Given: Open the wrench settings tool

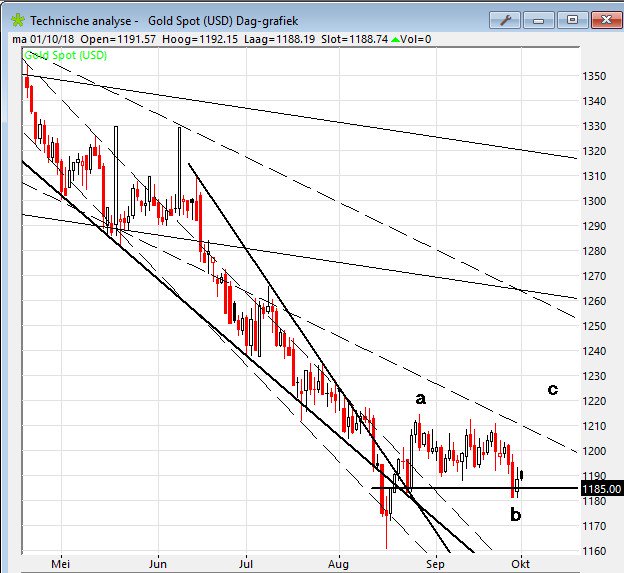Looking at the screenshot, I should 505,20.
